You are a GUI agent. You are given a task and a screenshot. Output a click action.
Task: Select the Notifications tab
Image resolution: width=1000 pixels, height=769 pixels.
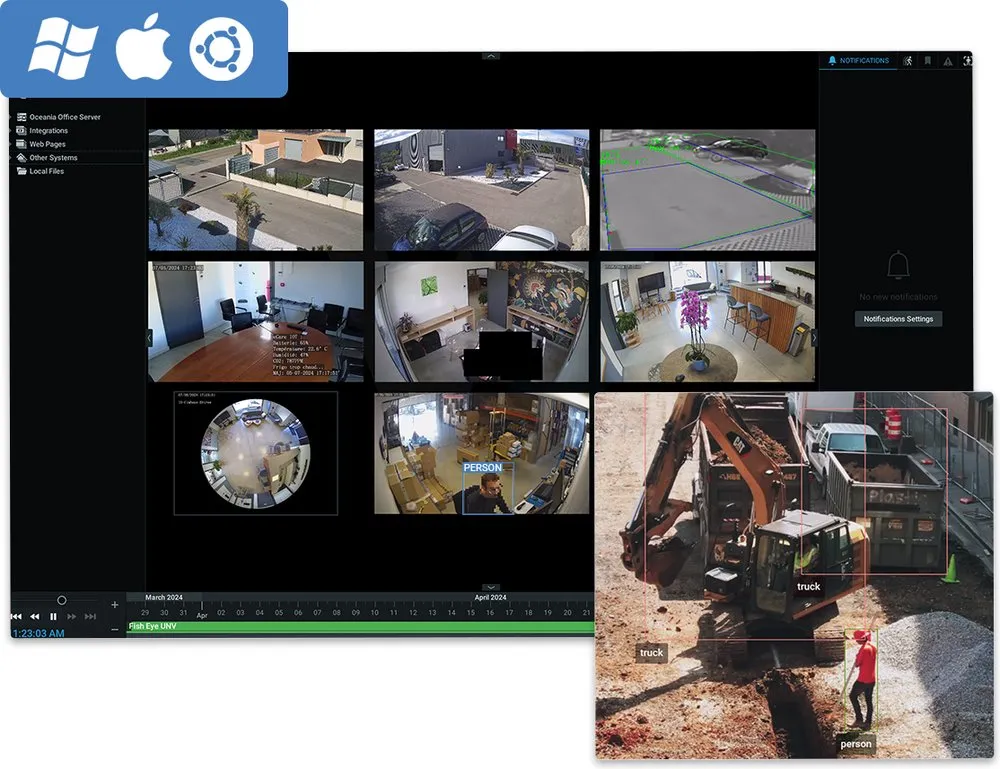point(858,61)
